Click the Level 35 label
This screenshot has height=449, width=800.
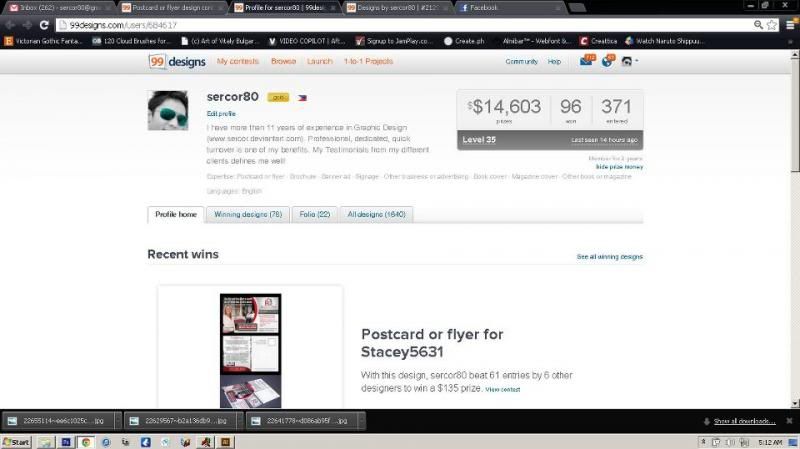pos(479,140)
